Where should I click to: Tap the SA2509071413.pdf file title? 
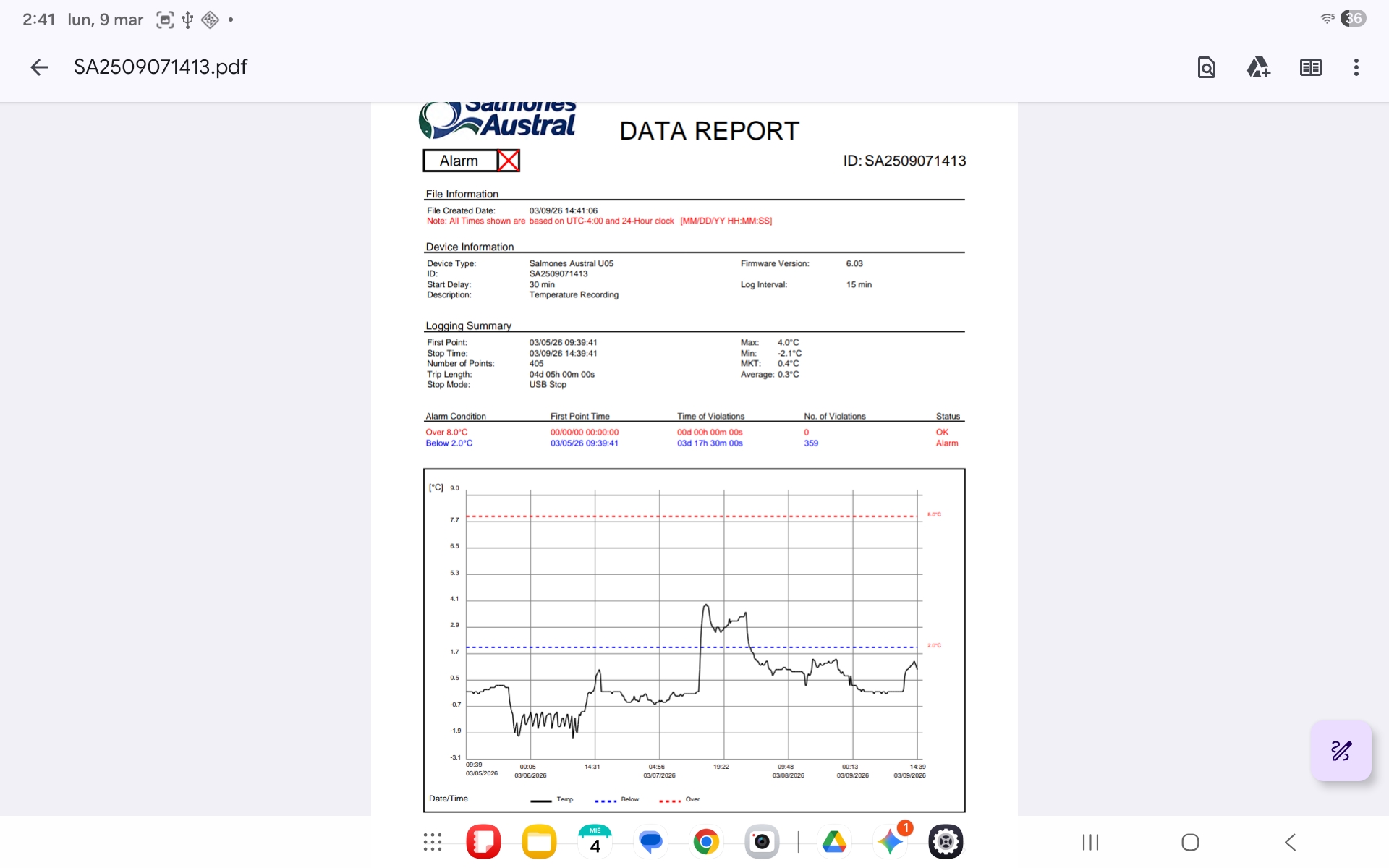click(161, 67)
